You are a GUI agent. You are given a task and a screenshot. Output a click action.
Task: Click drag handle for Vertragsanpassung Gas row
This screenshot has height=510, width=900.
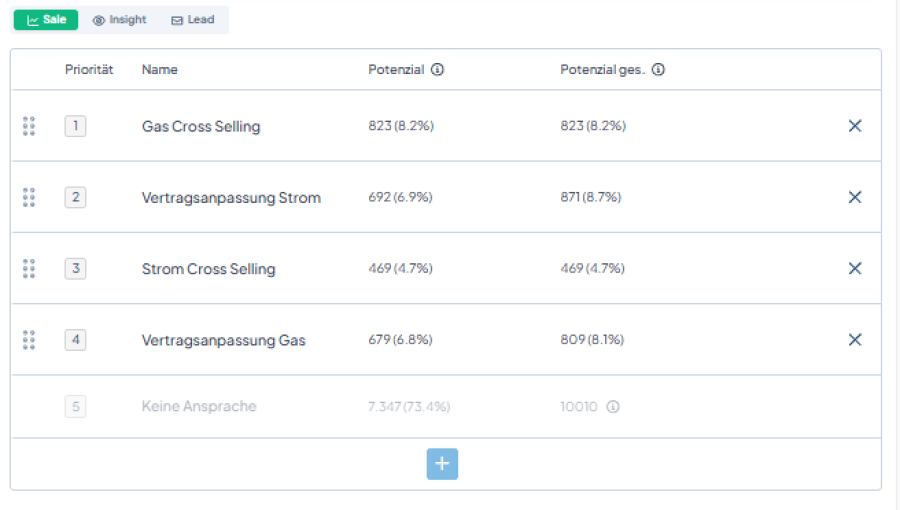[29, 340]
